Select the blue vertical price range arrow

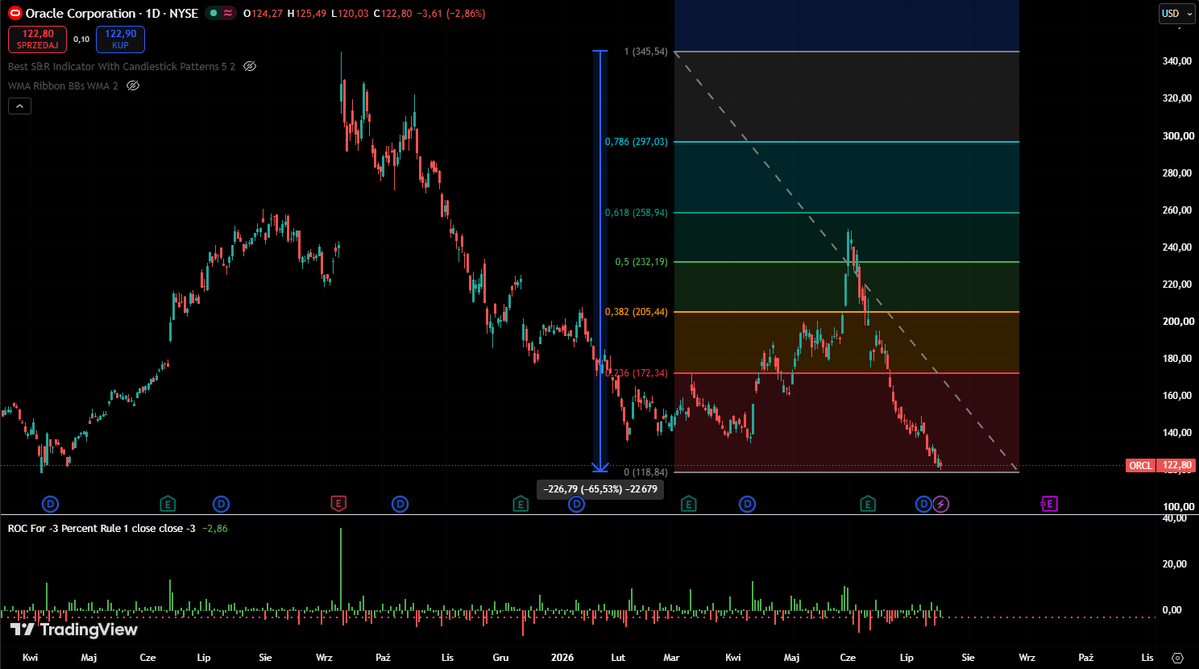[600, 260]
